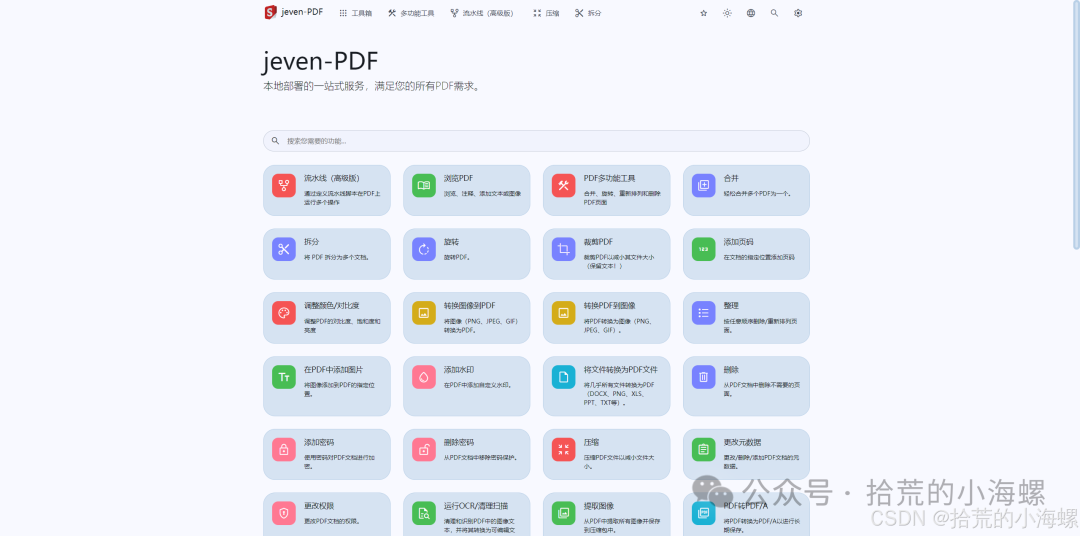Open the 添加页码 page number card
1080x536 pixels.
pos(746,254)
